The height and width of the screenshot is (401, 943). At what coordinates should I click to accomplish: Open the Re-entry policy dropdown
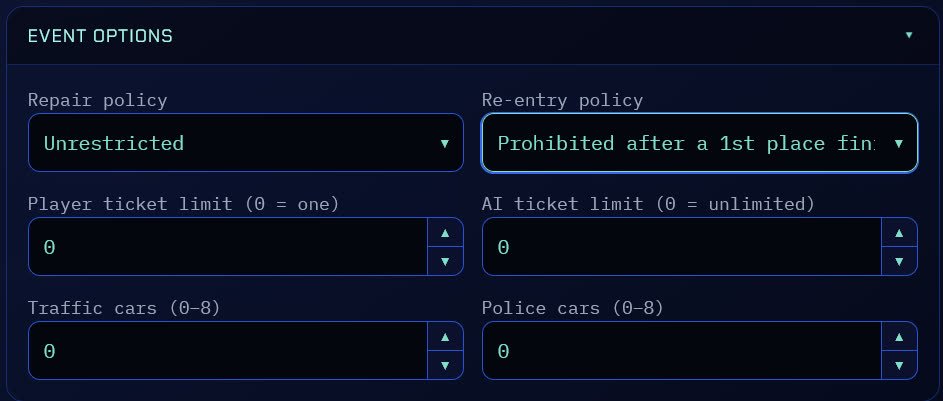[699, 142]
